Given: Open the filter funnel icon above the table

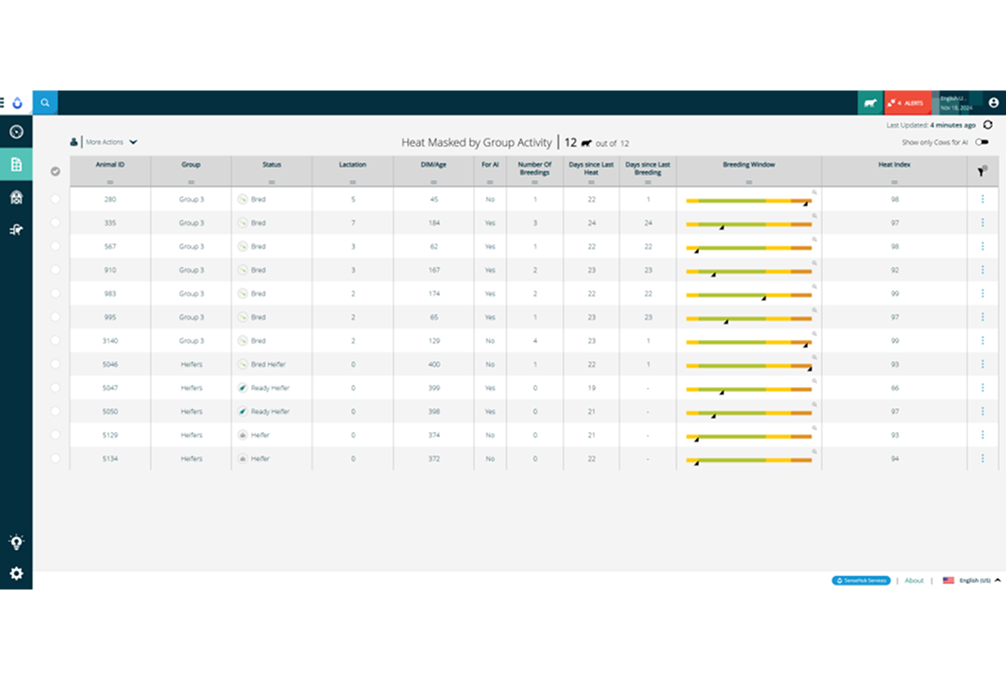Looking at the screenshot, I should pos(980,170).
